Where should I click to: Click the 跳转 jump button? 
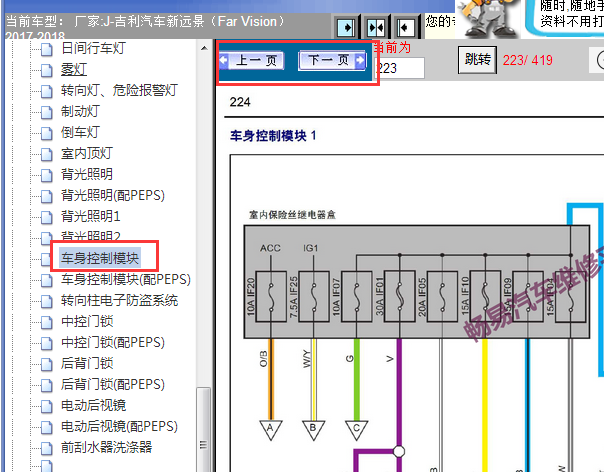[477, 60]
